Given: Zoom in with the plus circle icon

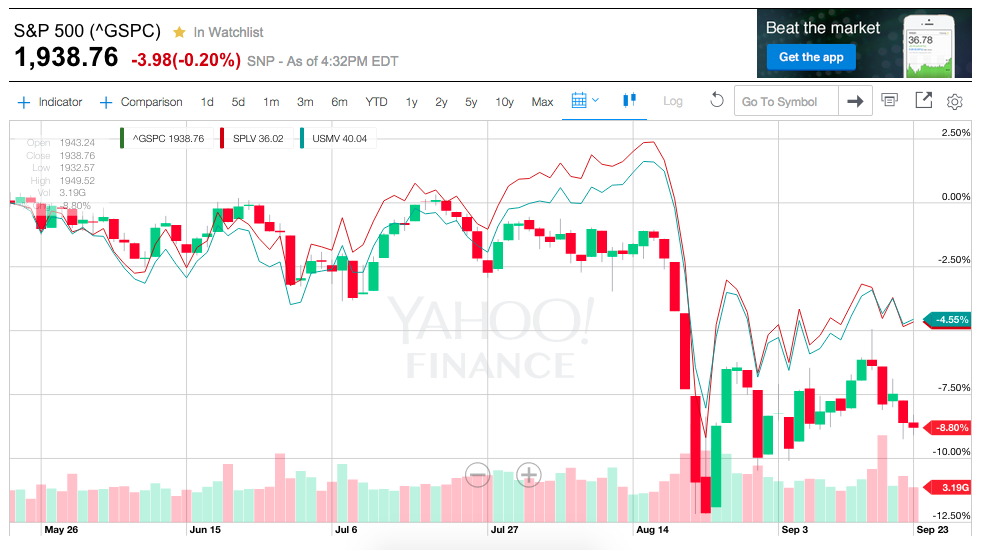Looking at the screenshot, I should coord(529,474).
